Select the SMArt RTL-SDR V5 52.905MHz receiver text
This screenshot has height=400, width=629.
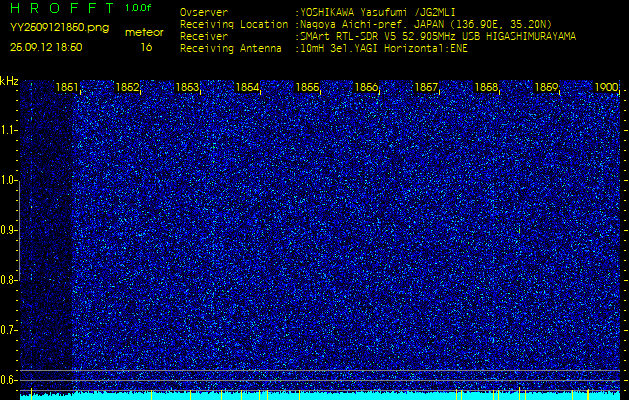[438, 37]
